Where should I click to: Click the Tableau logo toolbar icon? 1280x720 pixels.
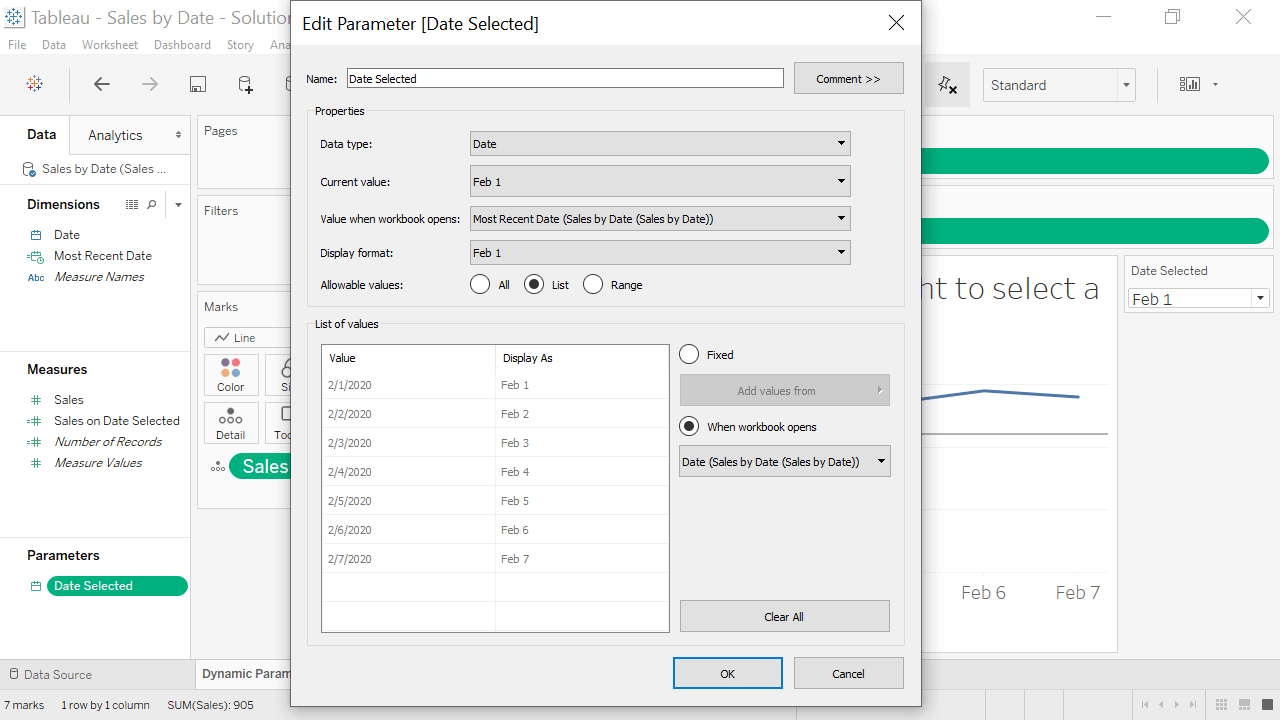click(x=34, y=85)
